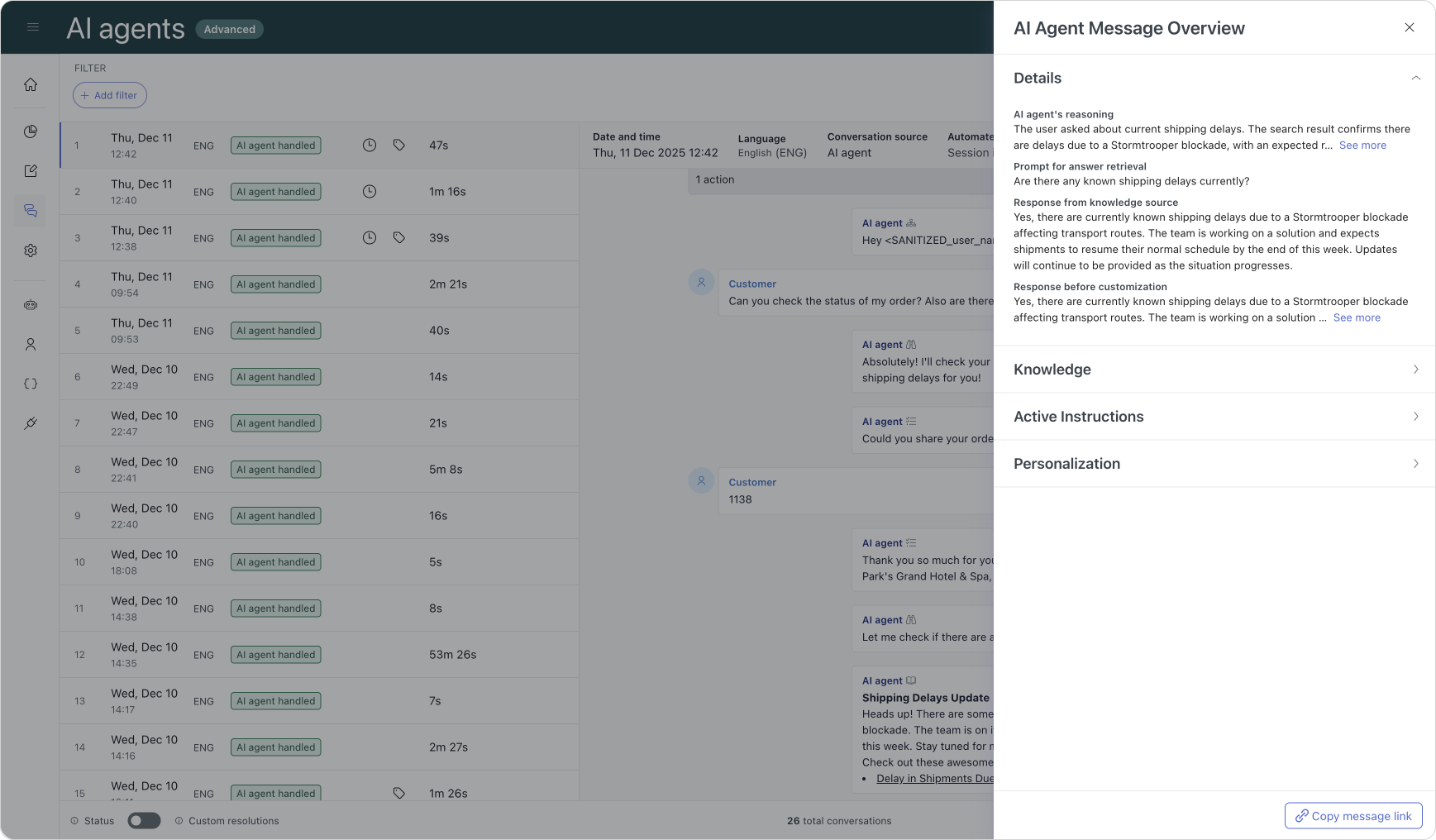Open the conversations chat icon in sidebar

coord(31,211)
